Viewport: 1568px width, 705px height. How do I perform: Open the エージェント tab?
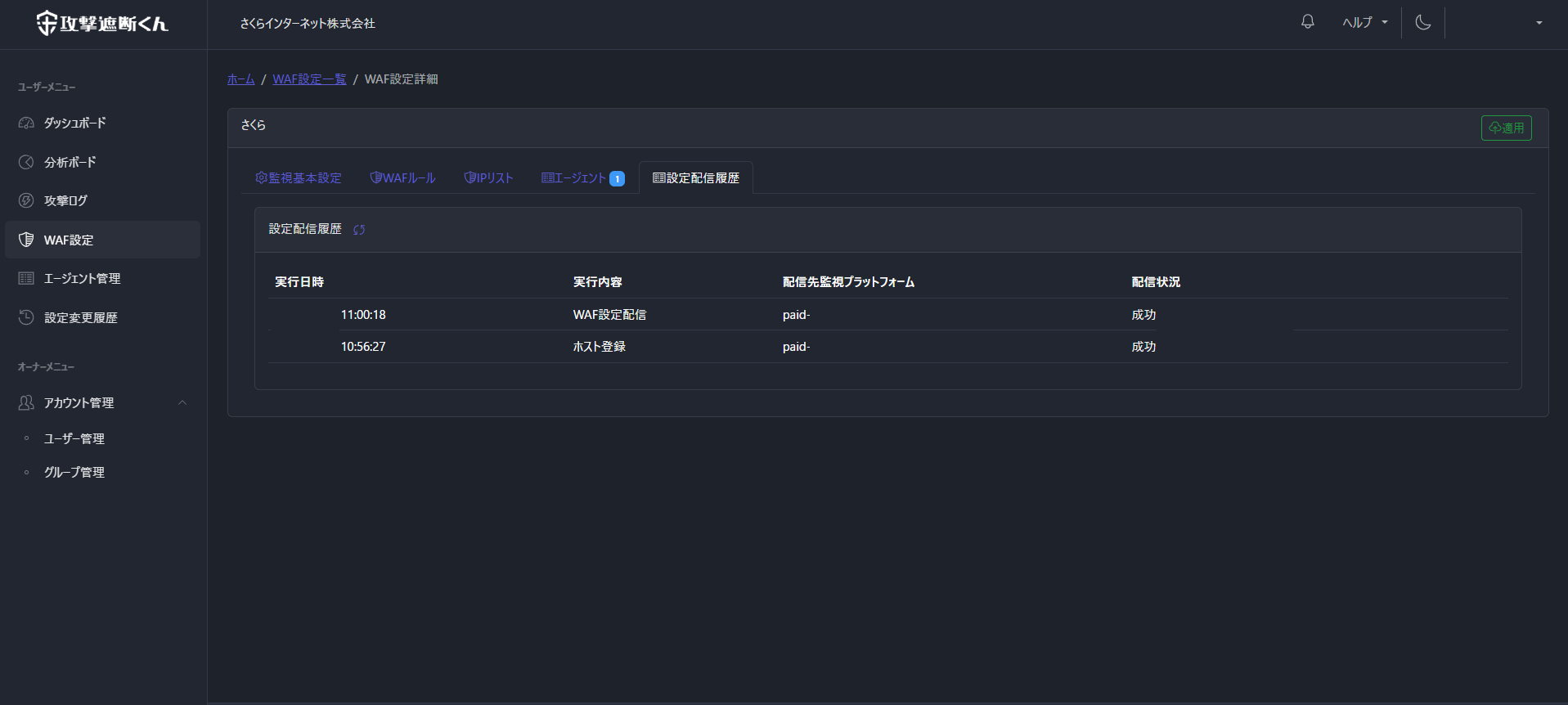point(582,177)
